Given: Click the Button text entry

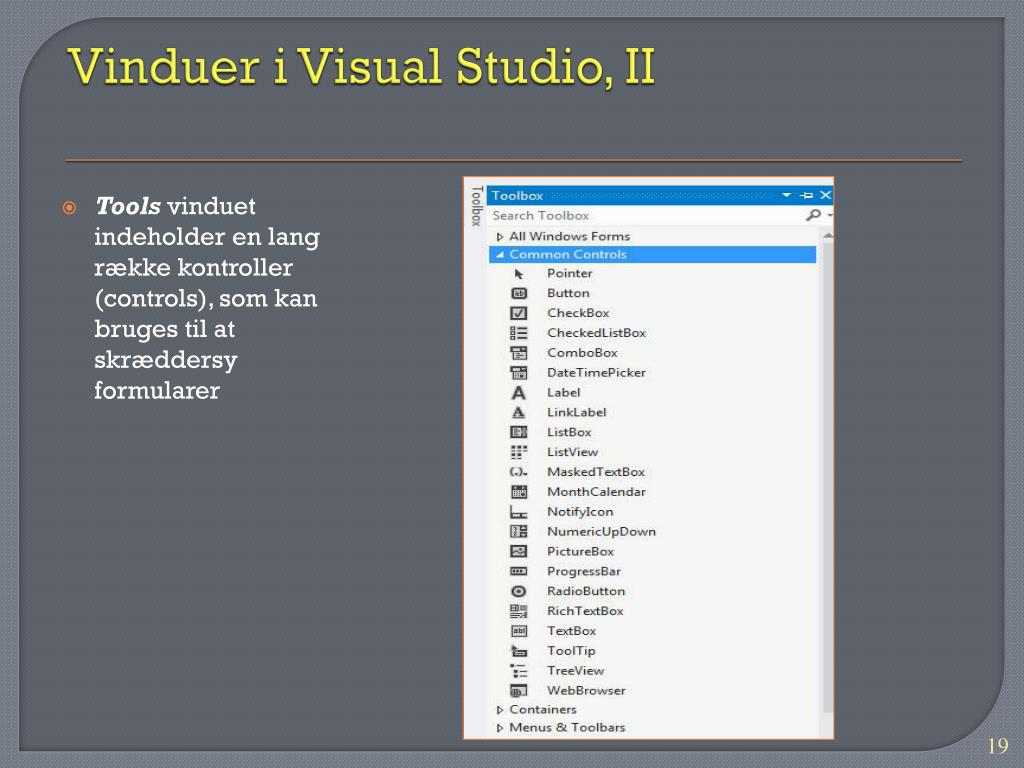Looking at the screenshot, I should 568,293.
